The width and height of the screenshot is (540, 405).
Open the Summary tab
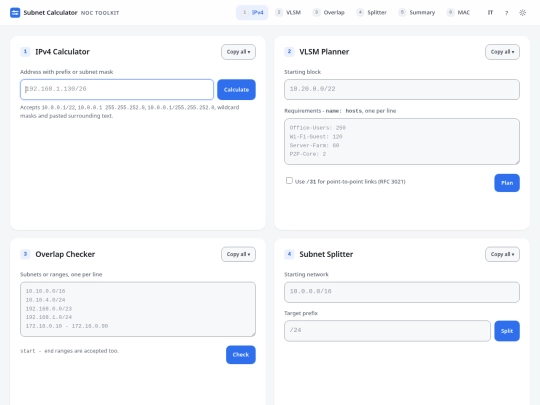pos(417,13)
